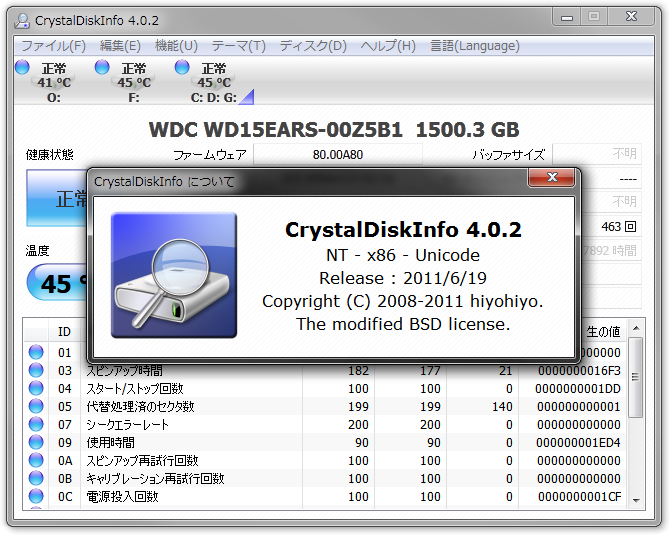
Task: Select the C: D: G: drive
Action: [x=214, y=82]
